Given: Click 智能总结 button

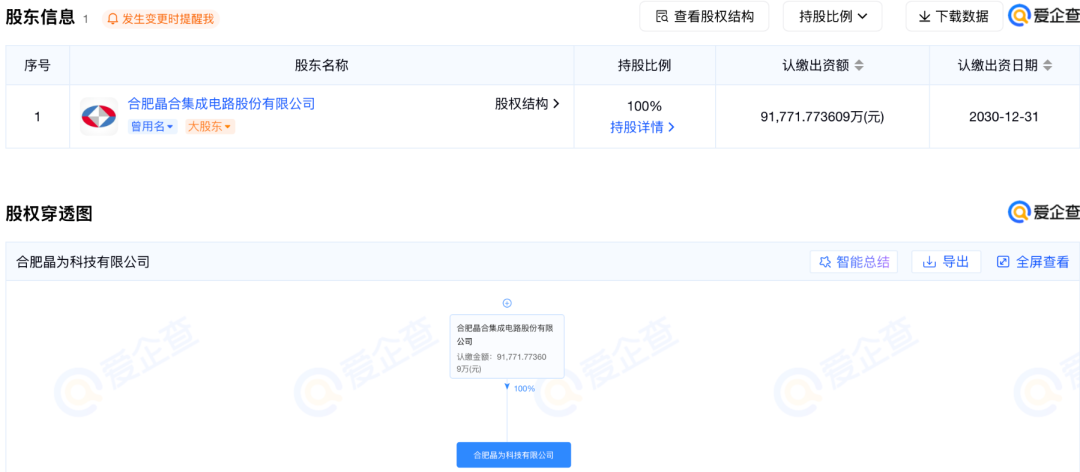Looking at the screenshot, I should (x=854, y=262).
